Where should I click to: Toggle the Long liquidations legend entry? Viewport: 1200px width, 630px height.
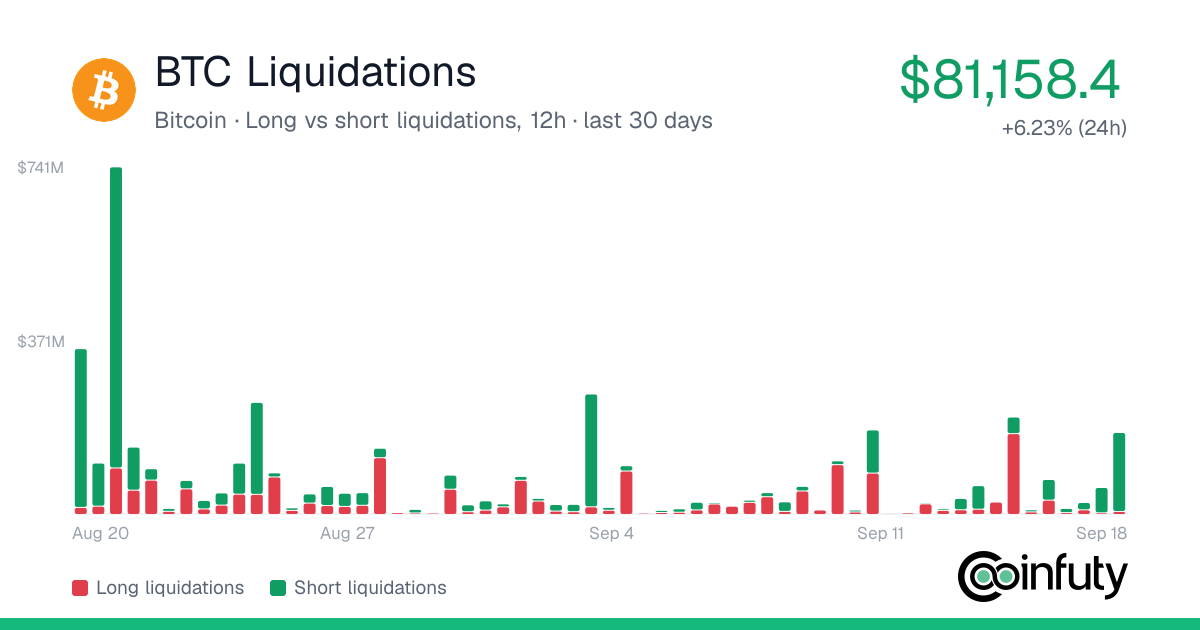(x=157, y=588)
